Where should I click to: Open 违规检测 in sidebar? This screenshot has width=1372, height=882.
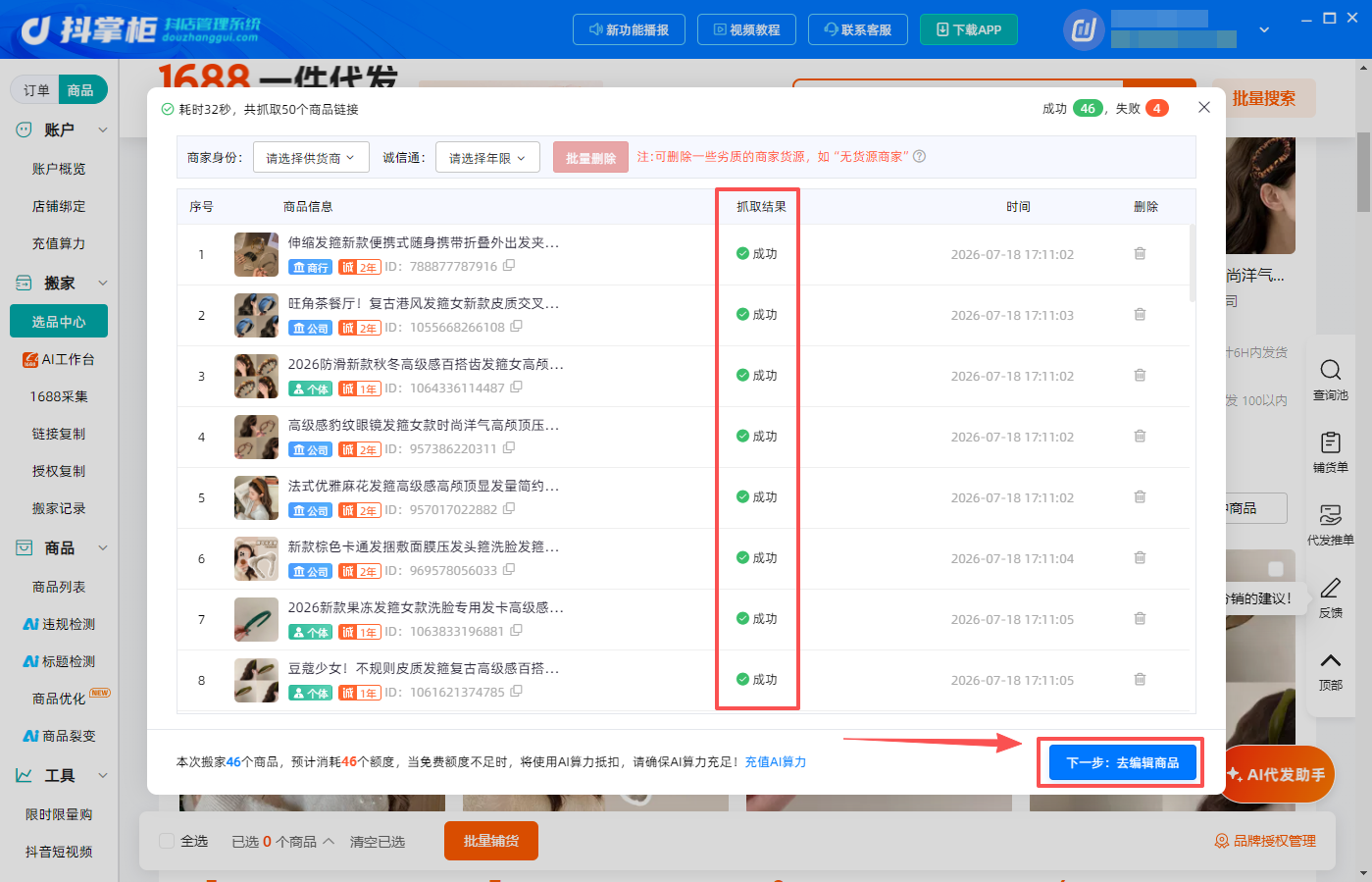(x=59, y=624)
